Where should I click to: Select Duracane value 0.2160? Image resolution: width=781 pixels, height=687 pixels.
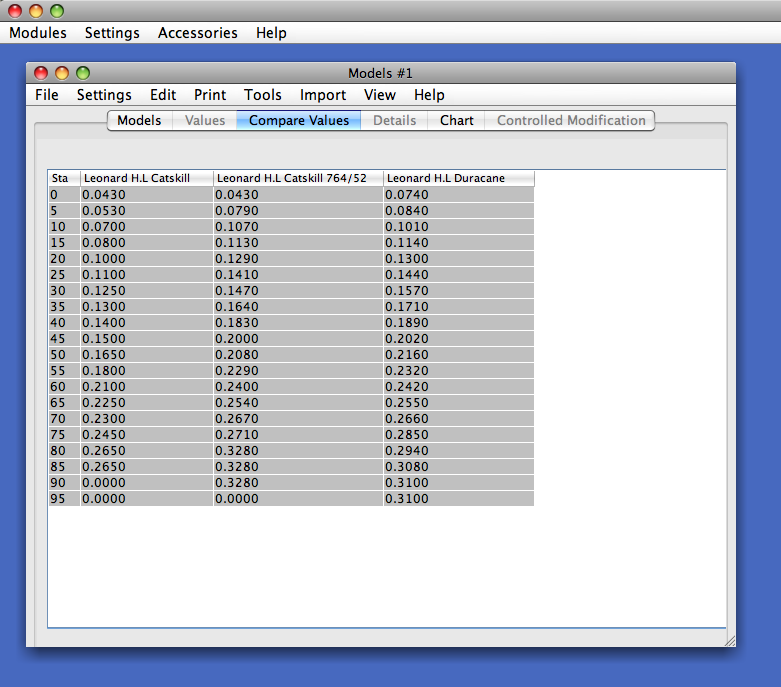[459, 355]
